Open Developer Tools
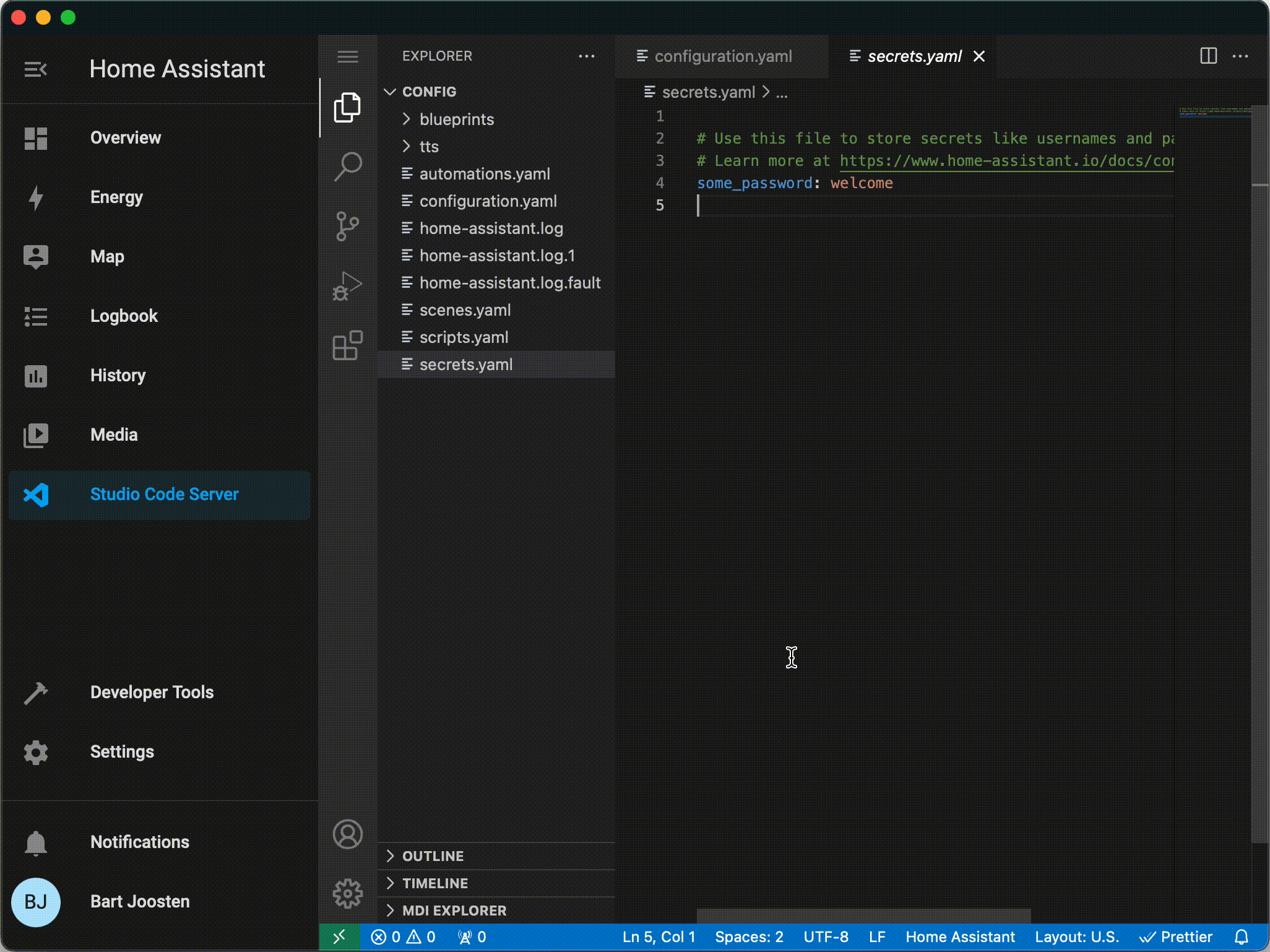Screen dimensions: 1270x952 click(160, 693)
